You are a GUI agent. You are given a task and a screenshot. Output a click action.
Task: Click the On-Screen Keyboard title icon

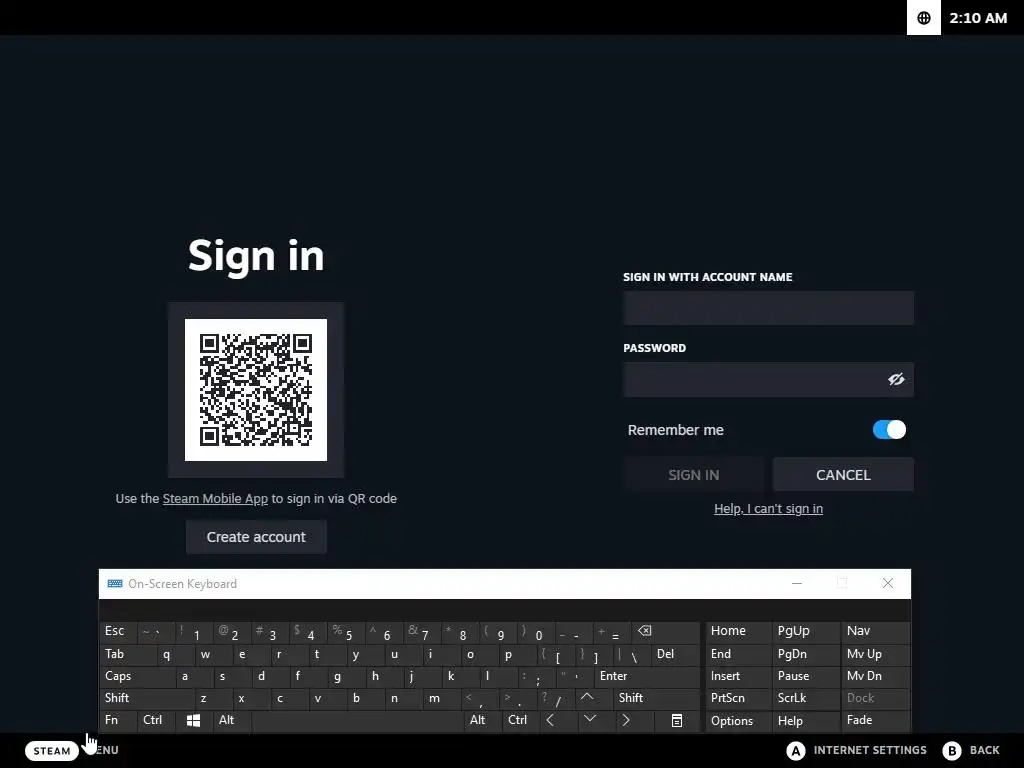(115, 584)
